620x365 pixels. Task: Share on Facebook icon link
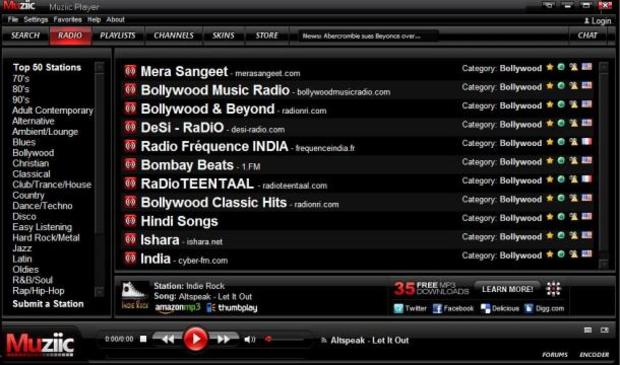[x=453, y=308]
